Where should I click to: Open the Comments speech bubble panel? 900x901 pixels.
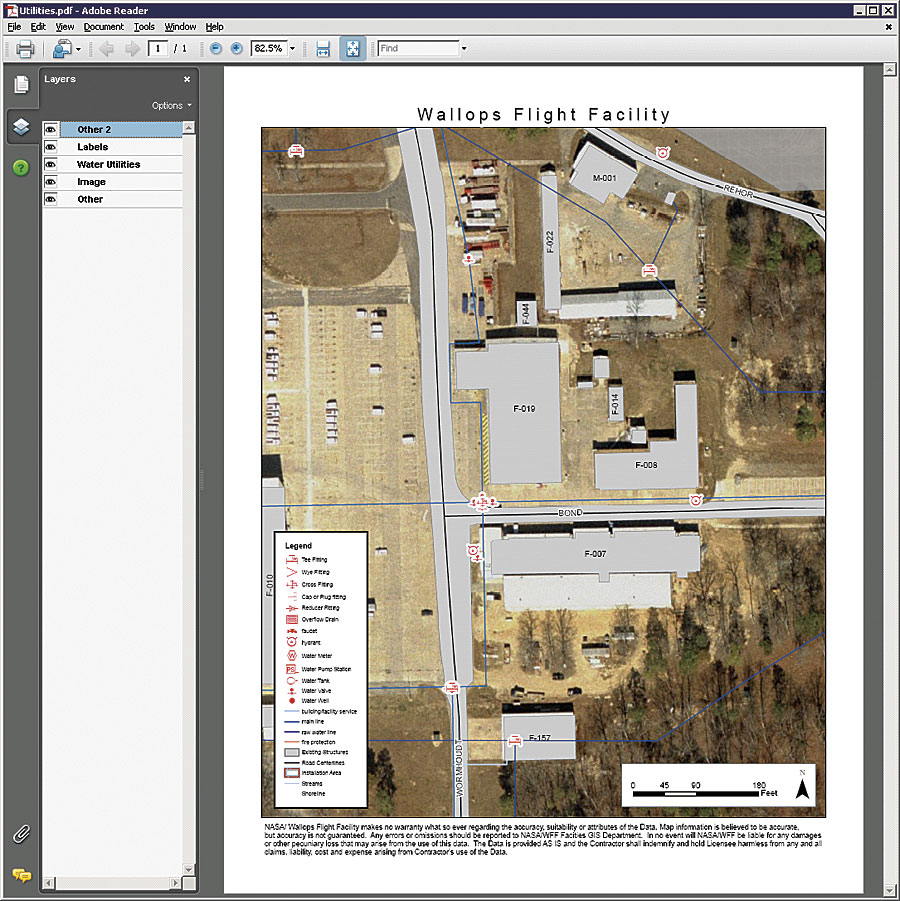point(21,875)
